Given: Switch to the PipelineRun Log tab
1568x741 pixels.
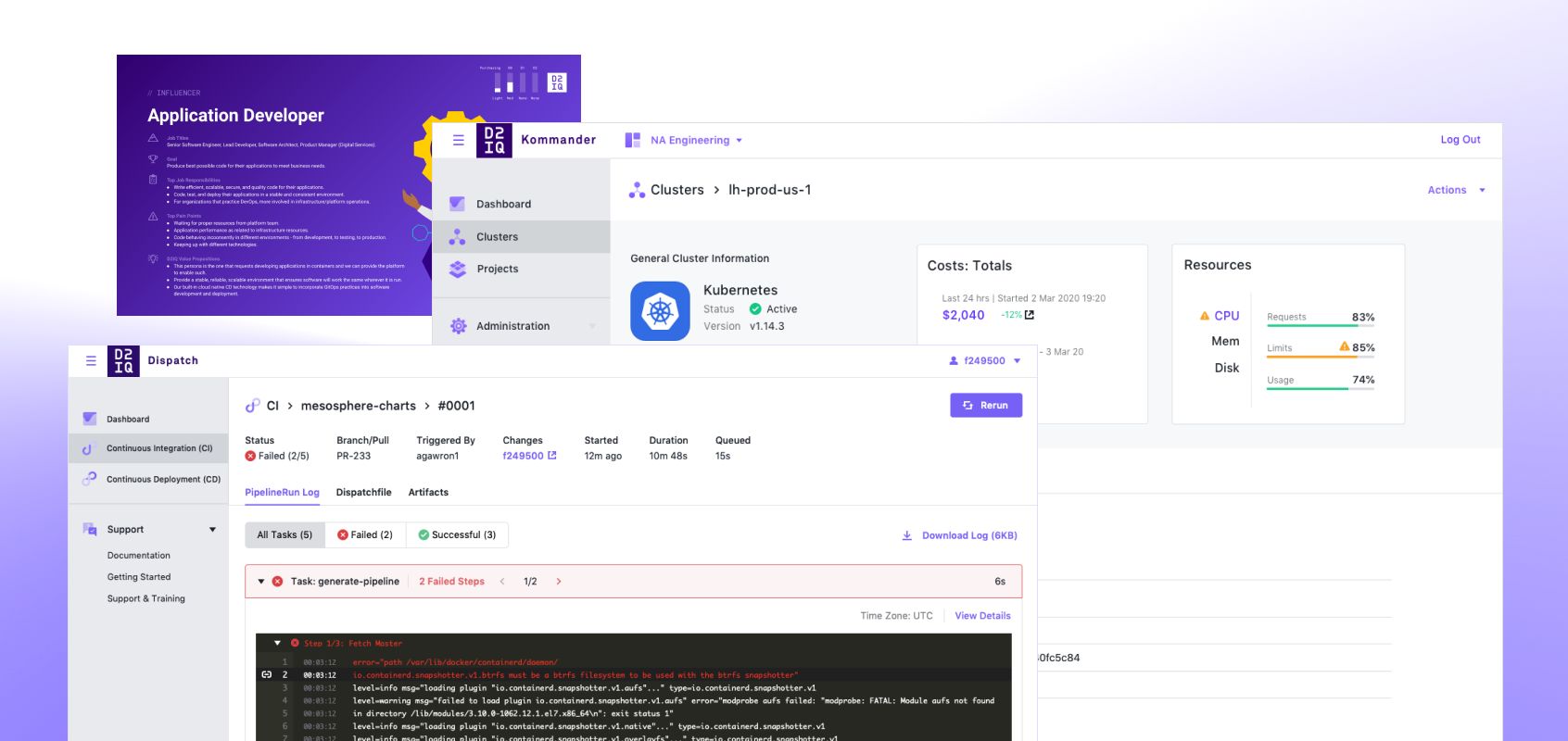Looking at the screenshot, I should [x=282, y=493].
